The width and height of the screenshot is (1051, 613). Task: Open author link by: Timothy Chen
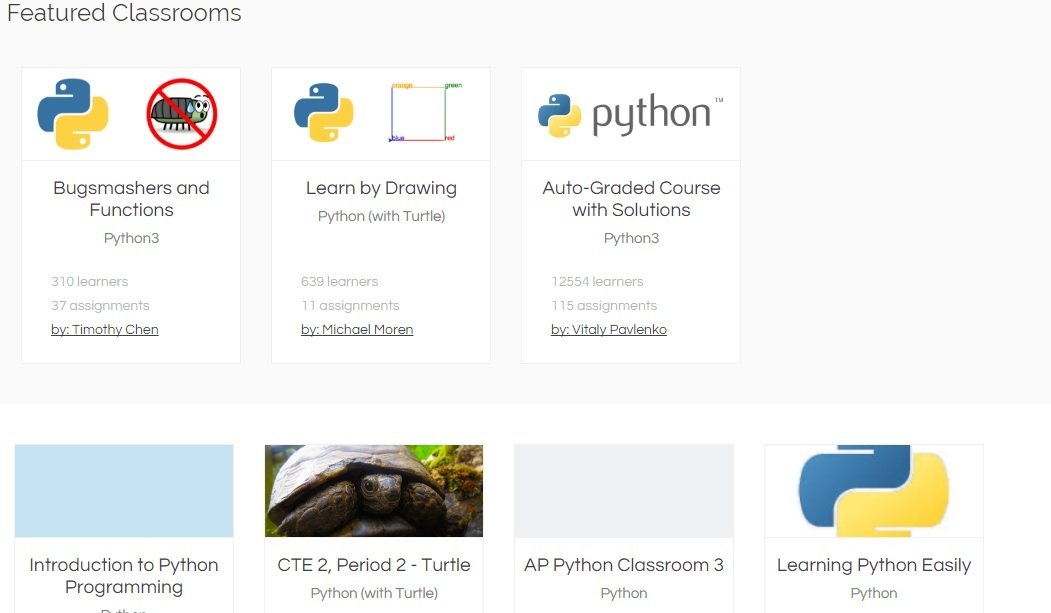[105, 330]
